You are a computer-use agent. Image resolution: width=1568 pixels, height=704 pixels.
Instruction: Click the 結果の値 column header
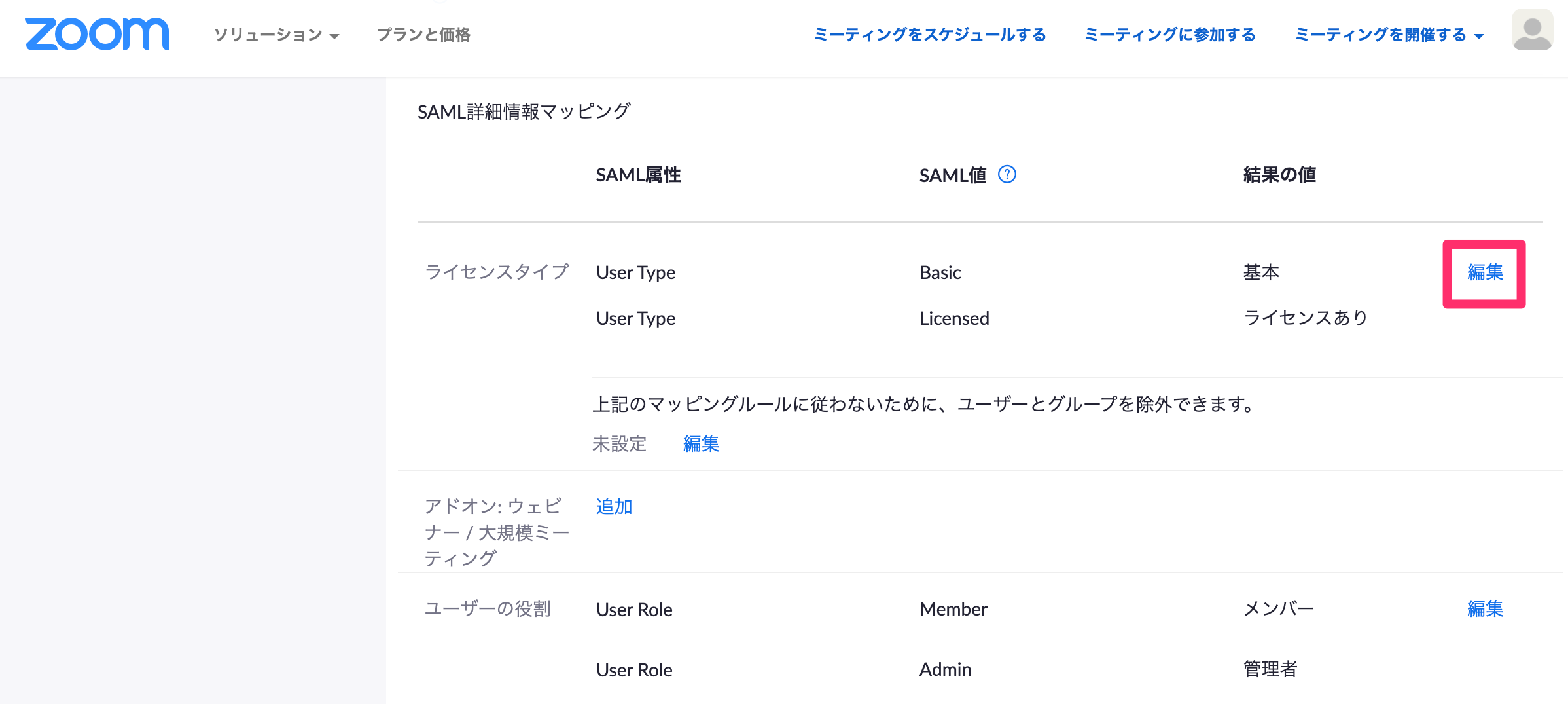1279,175
